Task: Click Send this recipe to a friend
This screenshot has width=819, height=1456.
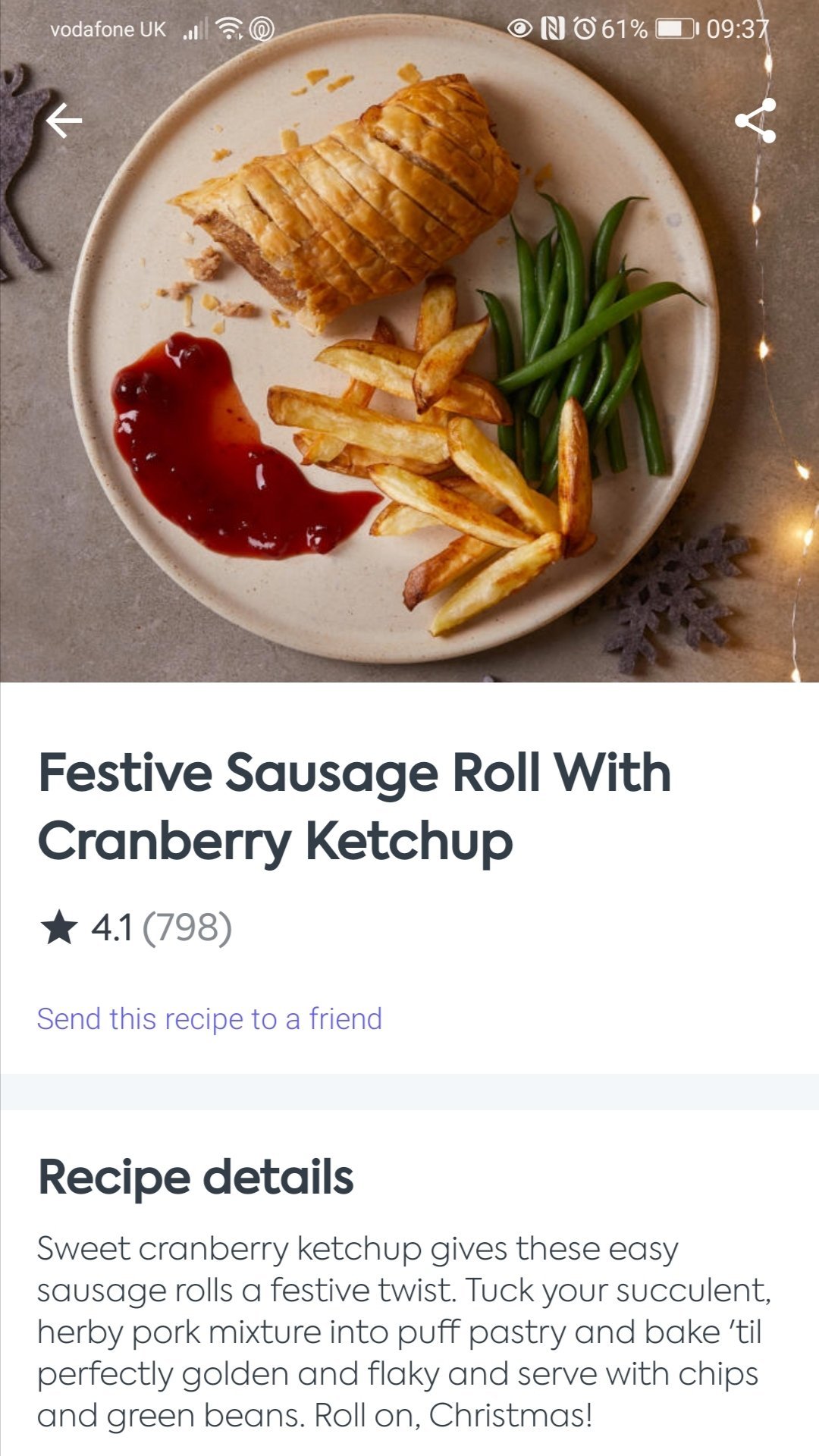Action: pos(209,1019)
